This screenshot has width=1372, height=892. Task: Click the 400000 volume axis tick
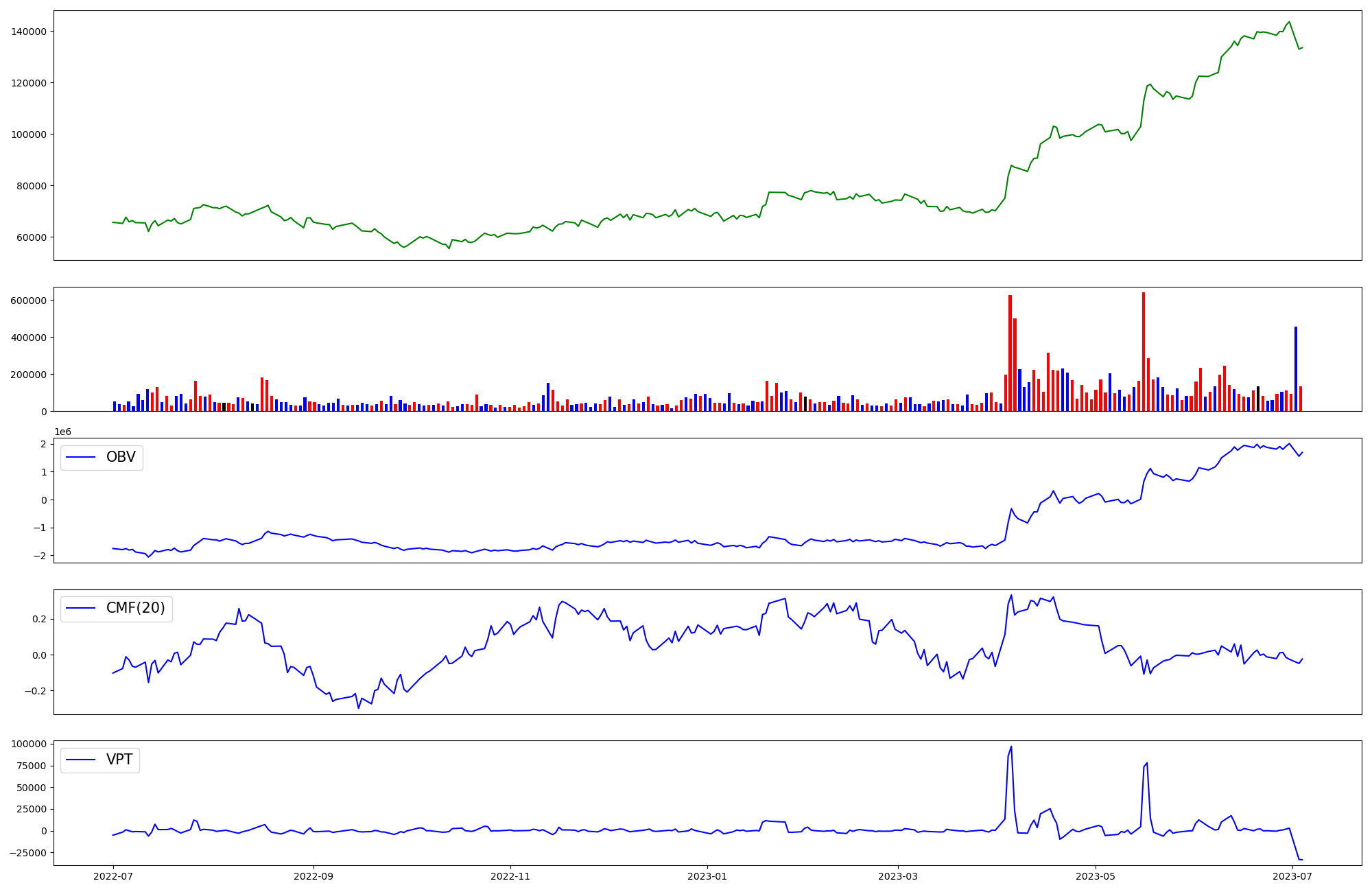[x=28, y=338]
